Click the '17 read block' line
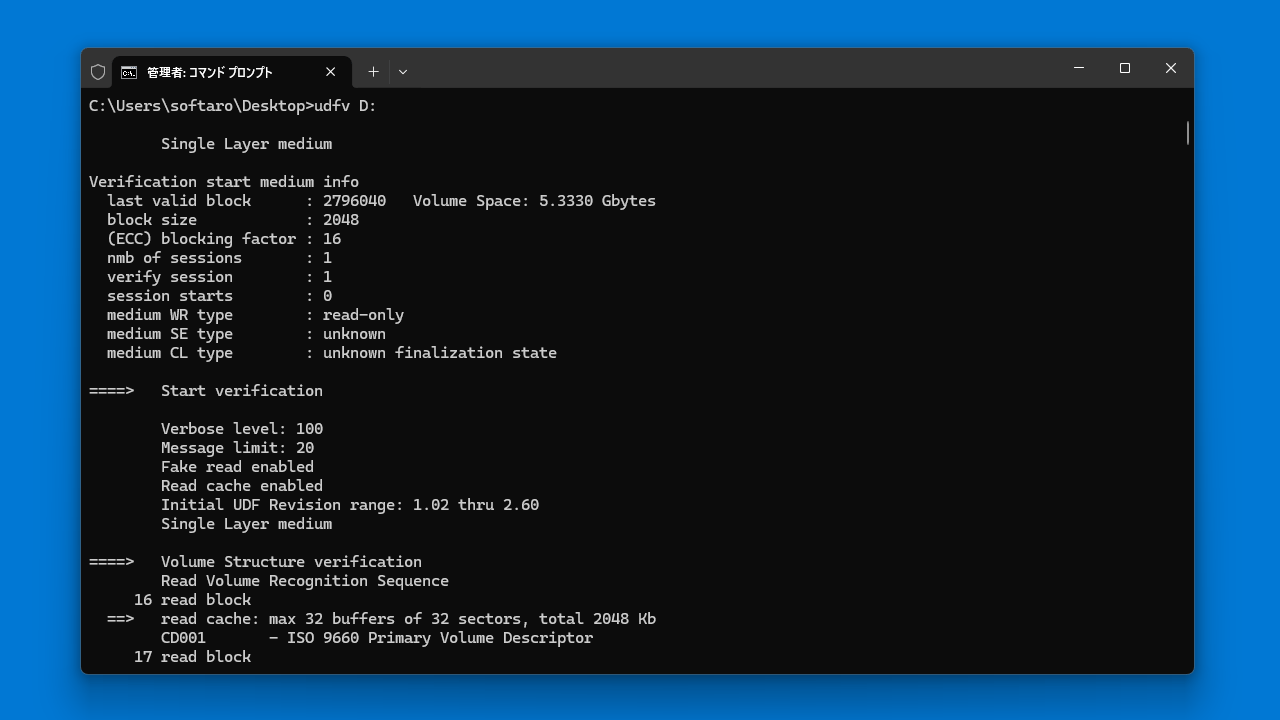The image size is (1280, 720). (192, 657)
